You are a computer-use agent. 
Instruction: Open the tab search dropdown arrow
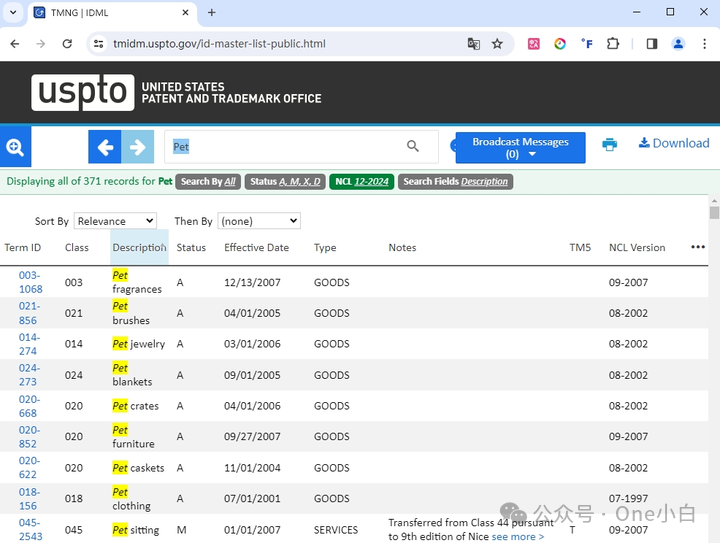13,12
